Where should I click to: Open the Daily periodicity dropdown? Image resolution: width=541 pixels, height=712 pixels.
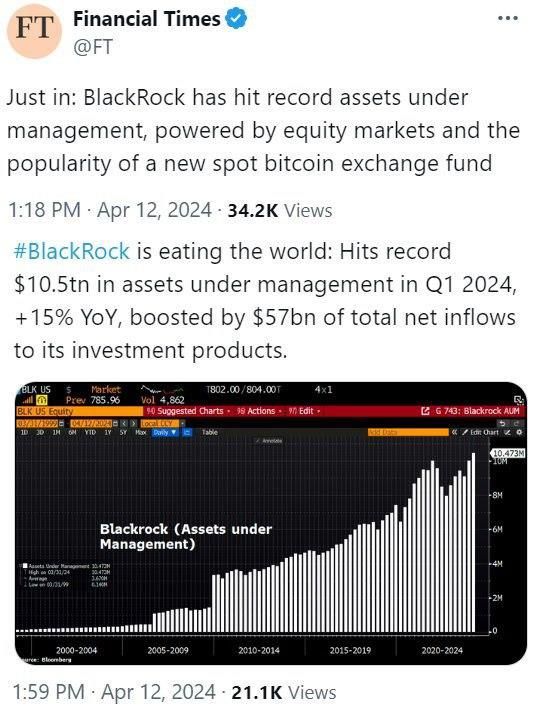(x=166, y=433)
